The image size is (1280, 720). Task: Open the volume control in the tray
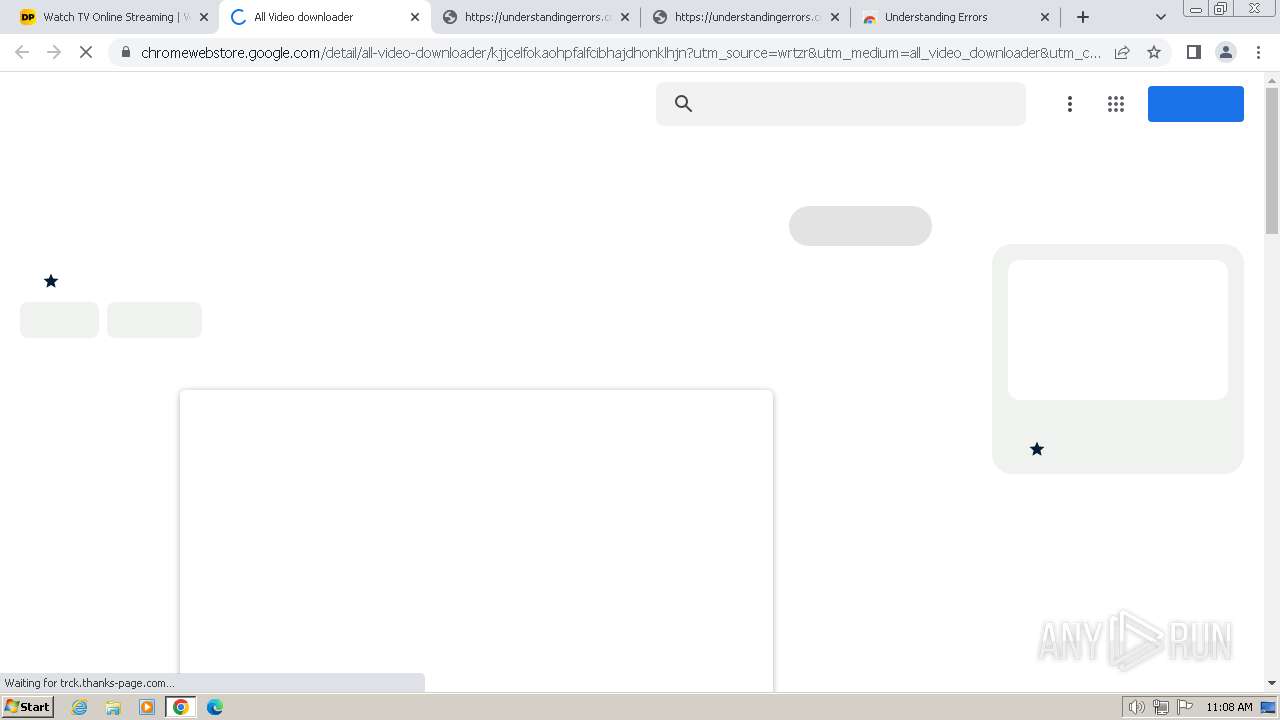pyautogui.click(x=1136, y=707)
